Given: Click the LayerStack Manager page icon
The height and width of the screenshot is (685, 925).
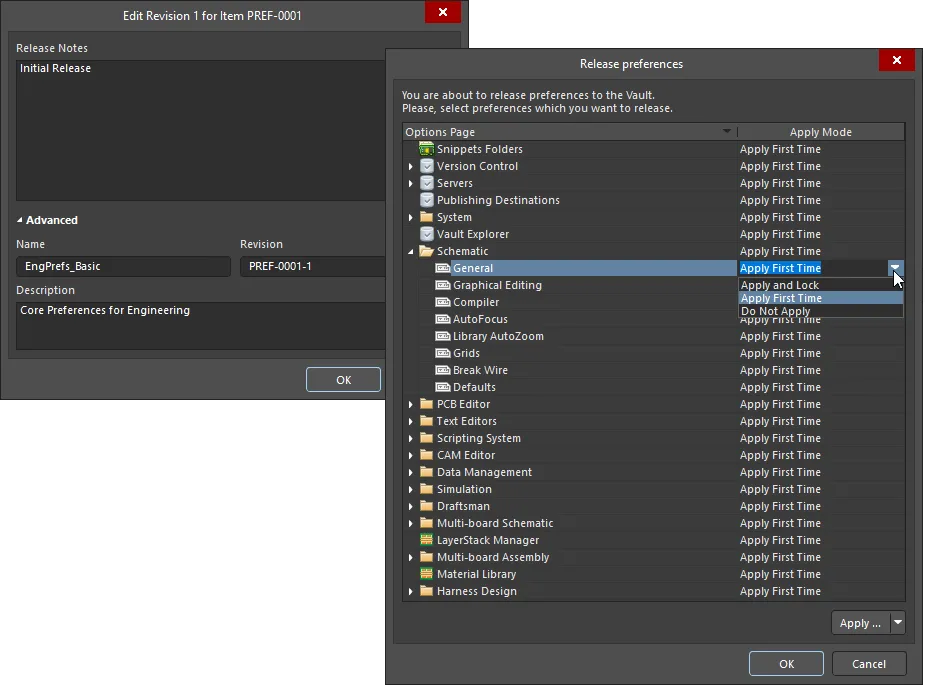Looking at the screenshot, I should (426, 540).
